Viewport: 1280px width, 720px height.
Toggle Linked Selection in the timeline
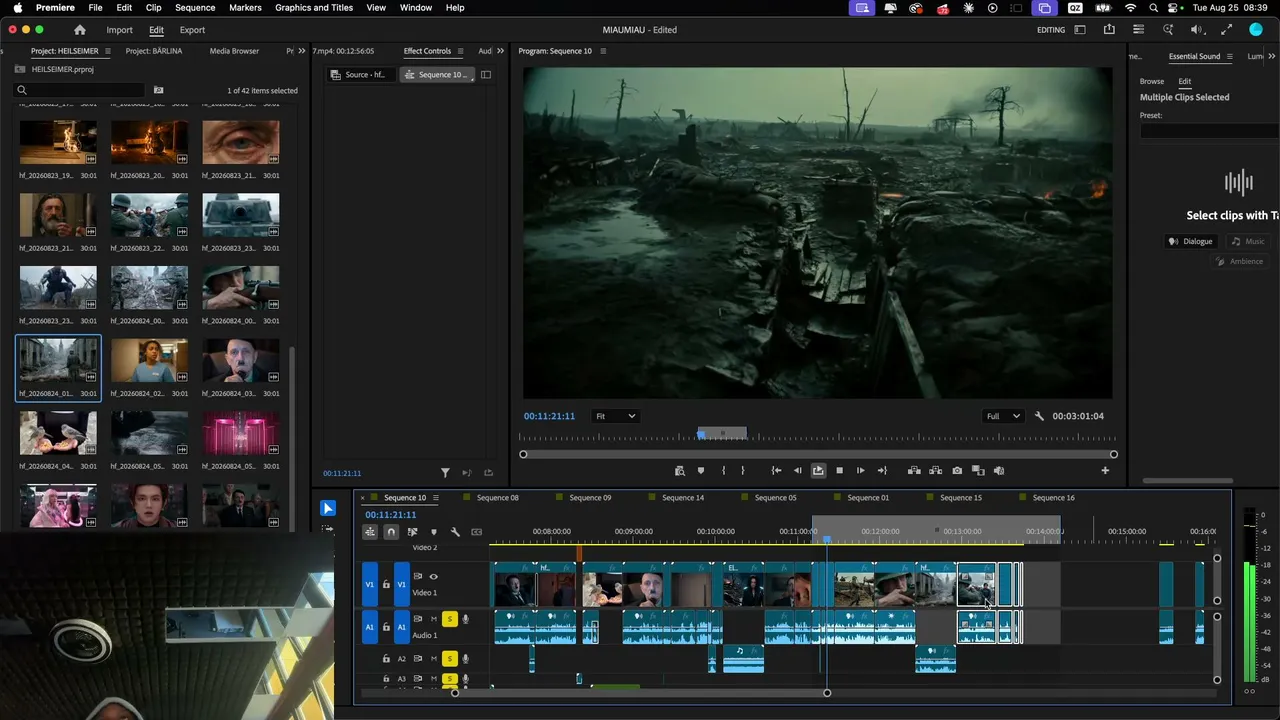click(412, 532)
